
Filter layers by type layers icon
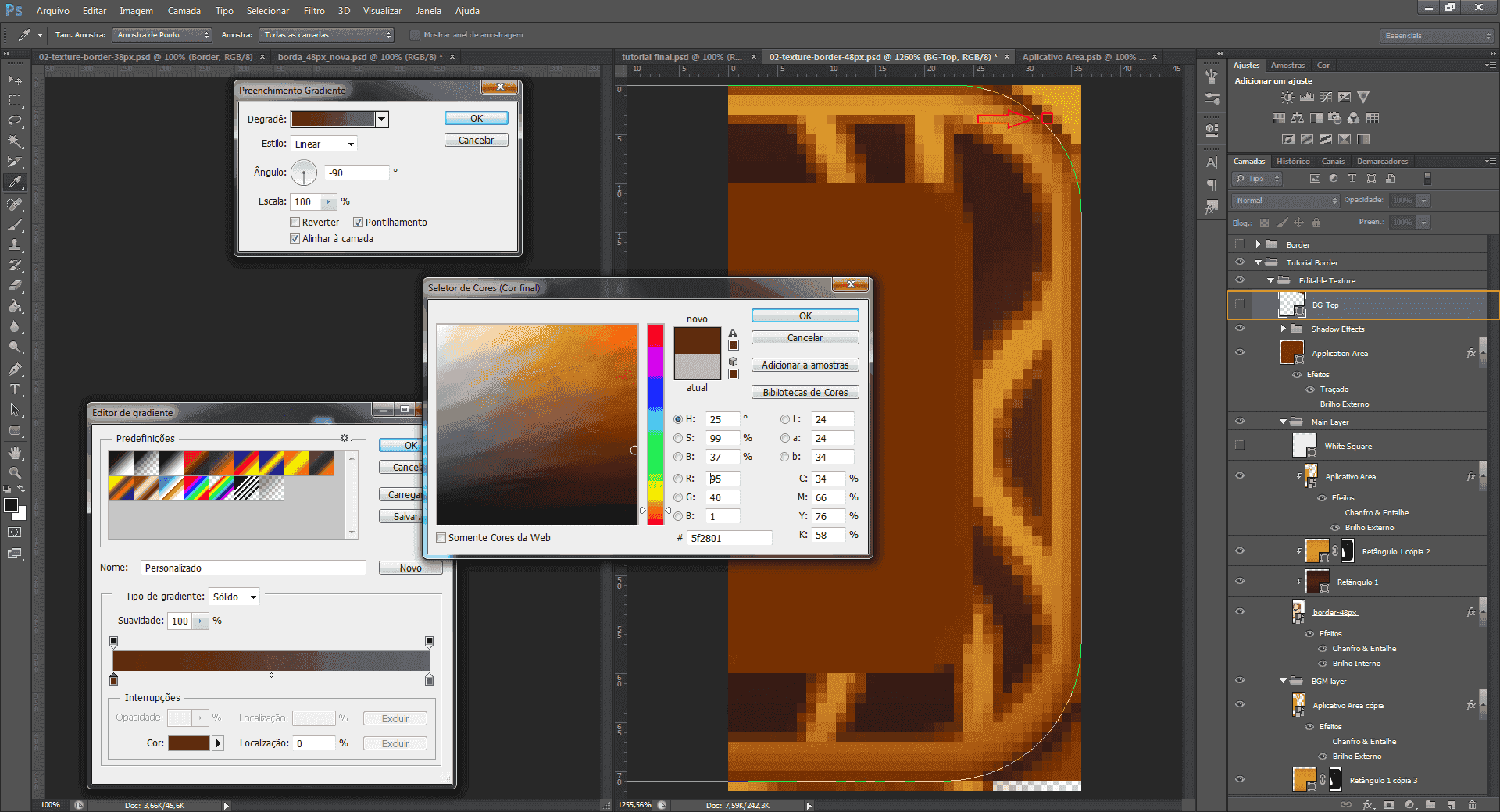[1352, 179]
